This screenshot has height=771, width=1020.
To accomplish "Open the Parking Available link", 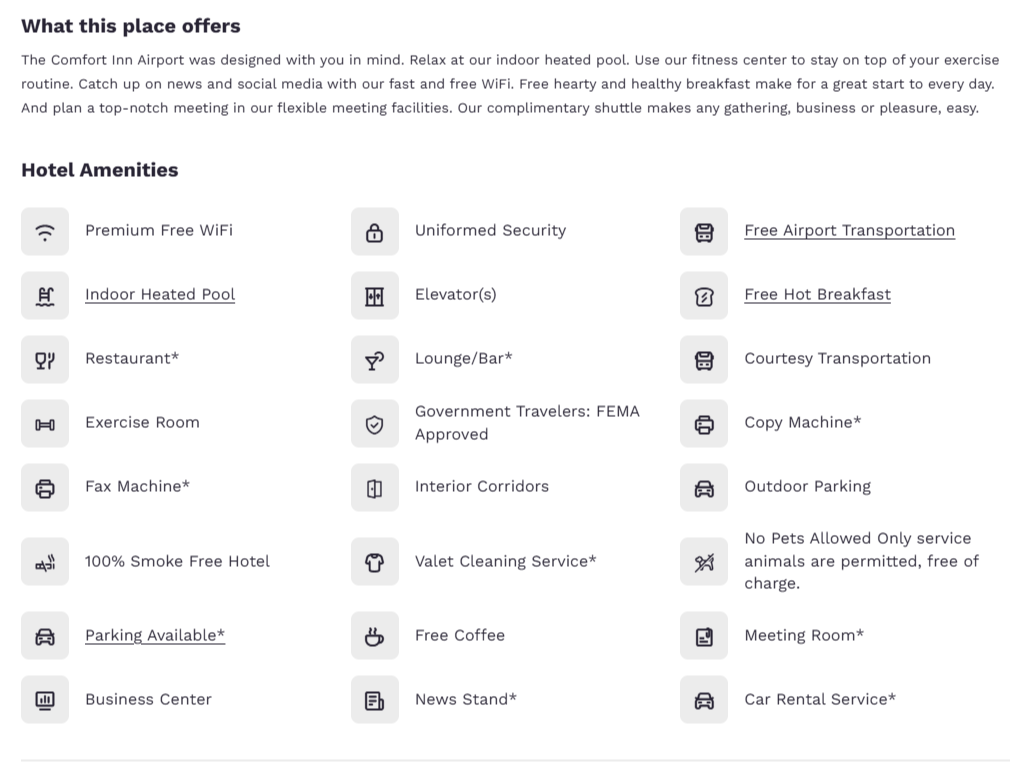I will pyautogui.click(x=155, y=635).
